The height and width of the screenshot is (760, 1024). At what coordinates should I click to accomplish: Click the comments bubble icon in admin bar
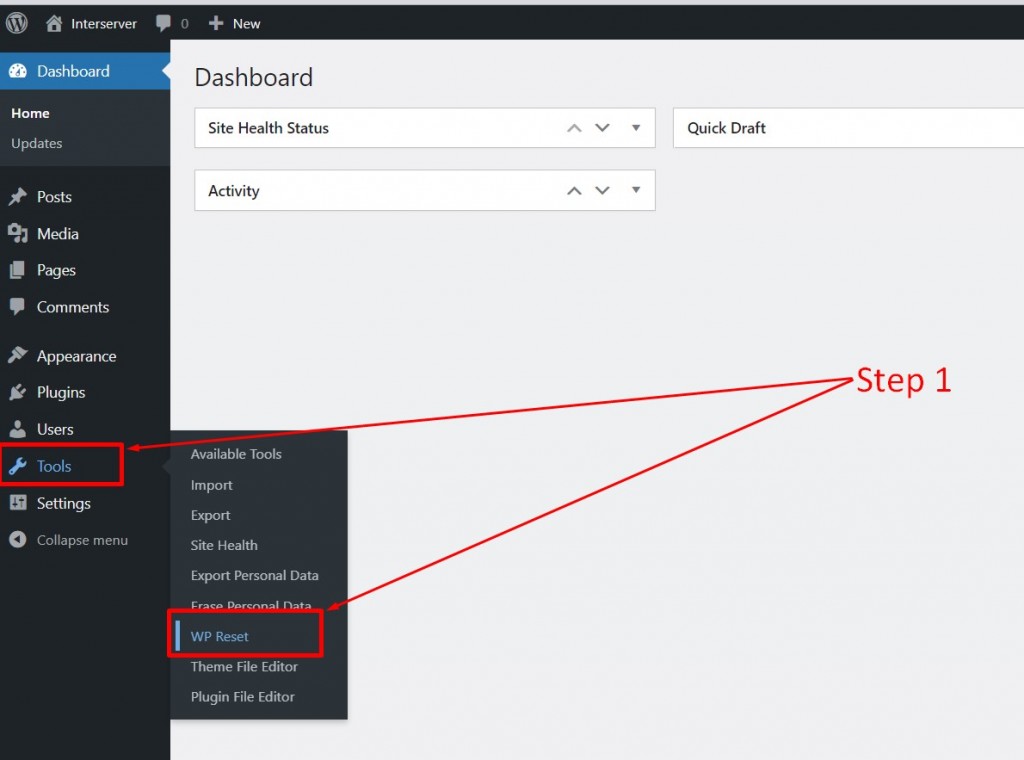click(163, 24)
